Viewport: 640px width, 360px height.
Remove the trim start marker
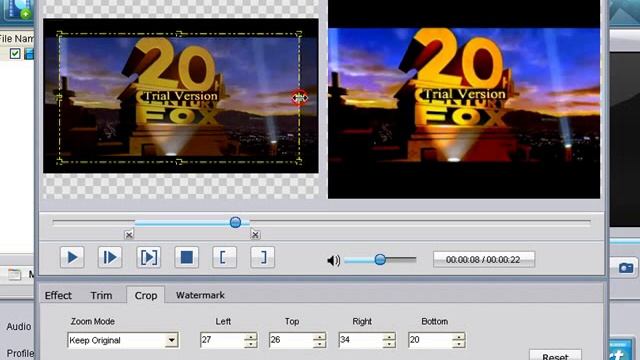click(x=129, y=235)
